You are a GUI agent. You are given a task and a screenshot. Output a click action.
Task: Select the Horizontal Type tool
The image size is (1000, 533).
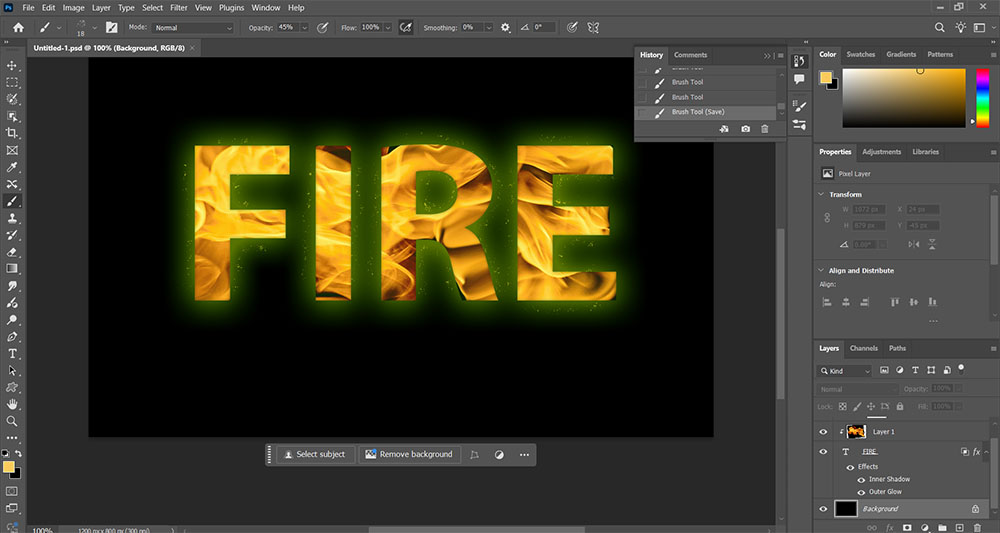click(13, 353)
